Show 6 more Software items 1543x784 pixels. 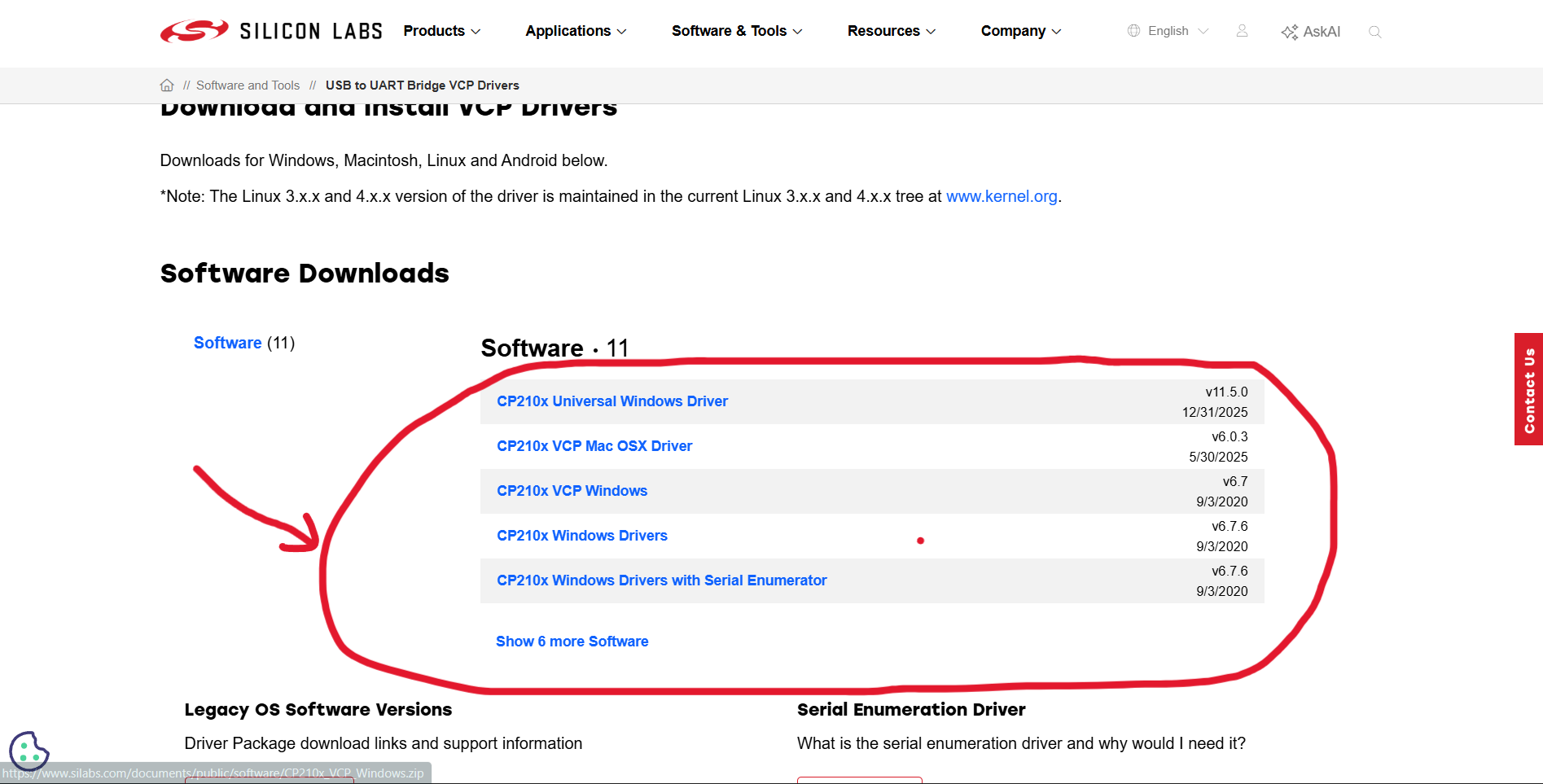click(572, 642)
